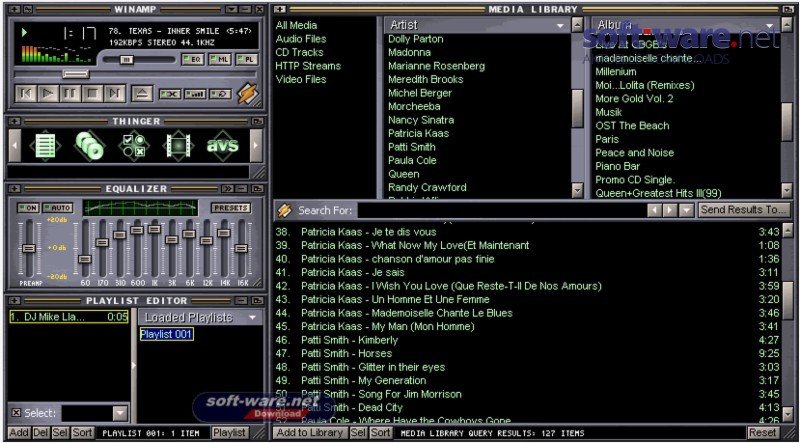Select Video Files in library tree
This screenshot has width=800, height=443.
pyautogui.click(x=301, y=79)
